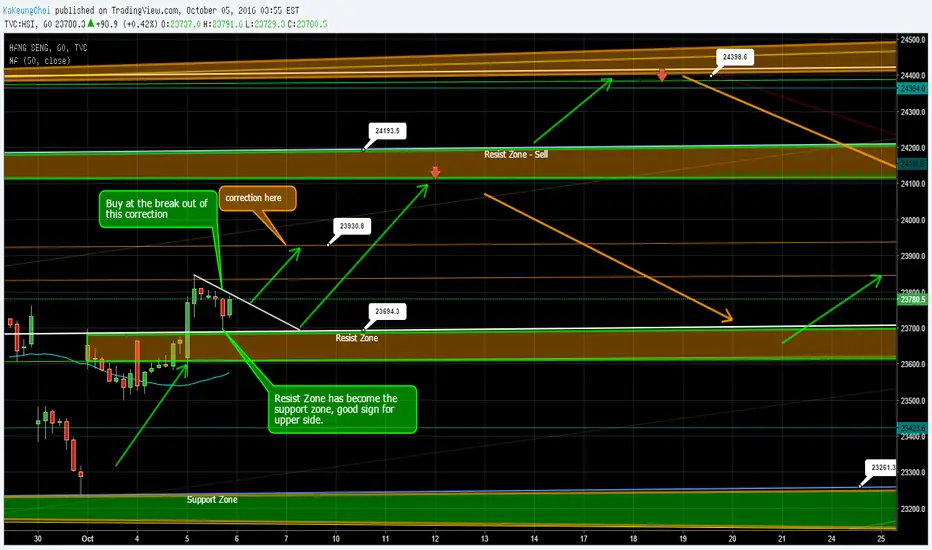
Task: Click the 24398.6 price callout
Action: tap(735, 57)
